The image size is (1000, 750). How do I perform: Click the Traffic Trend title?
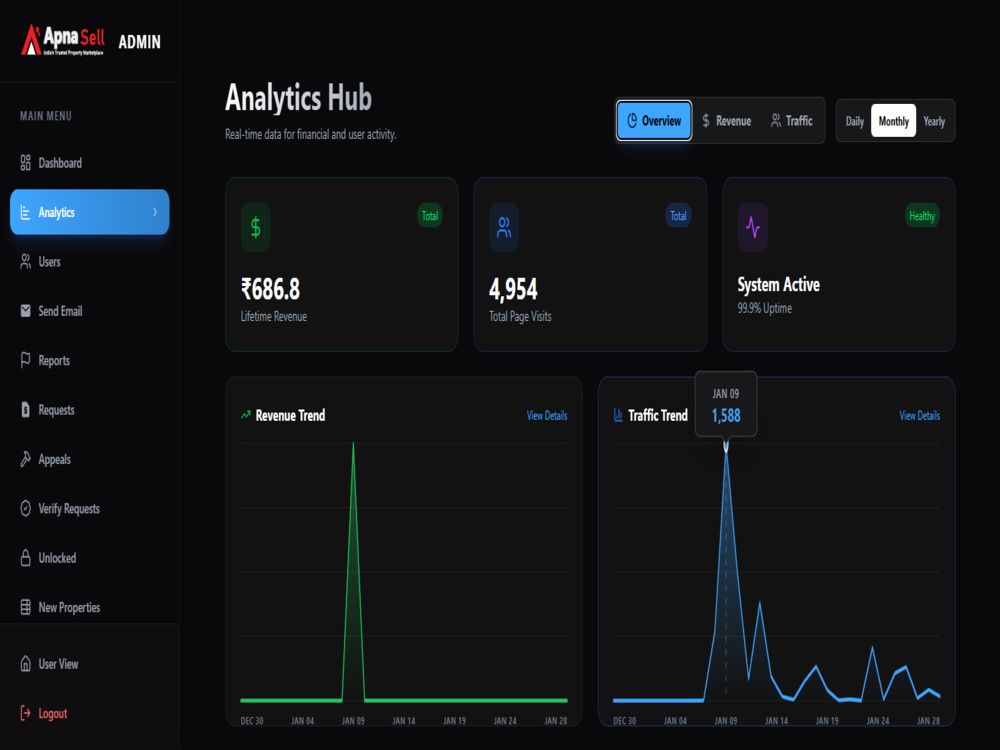658,415
